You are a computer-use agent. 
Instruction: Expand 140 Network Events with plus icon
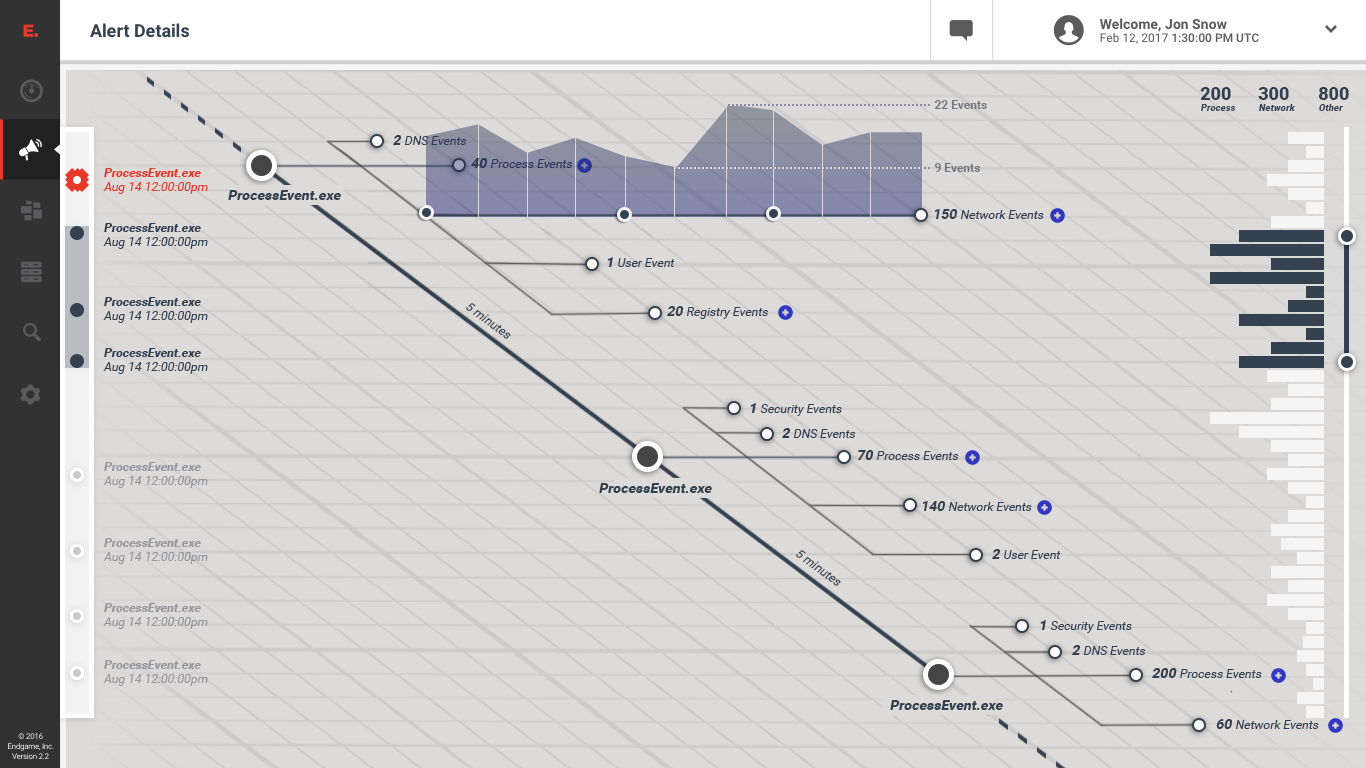1044,508
